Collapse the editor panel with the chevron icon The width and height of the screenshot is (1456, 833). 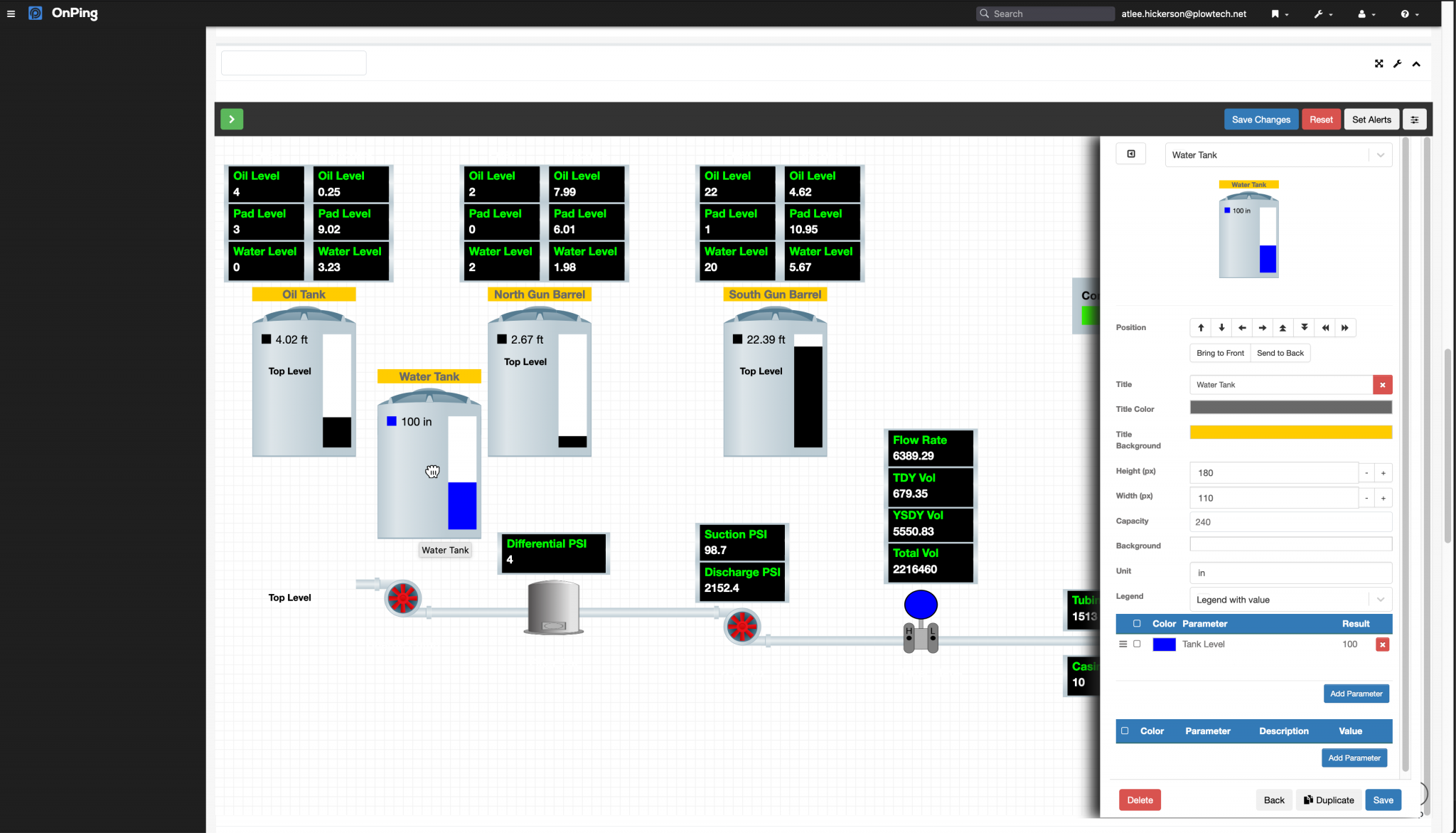[1416, 63]
